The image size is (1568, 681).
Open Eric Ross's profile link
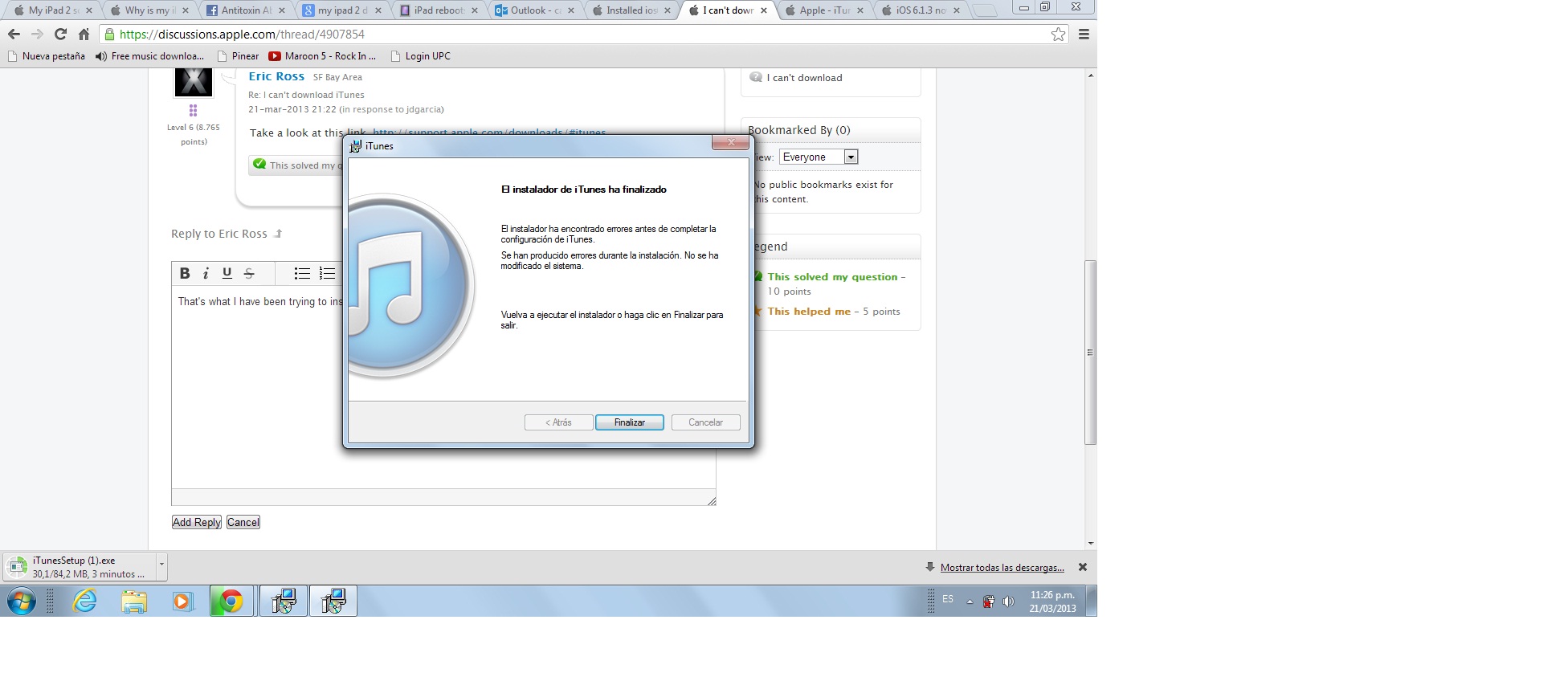(276, 76)
